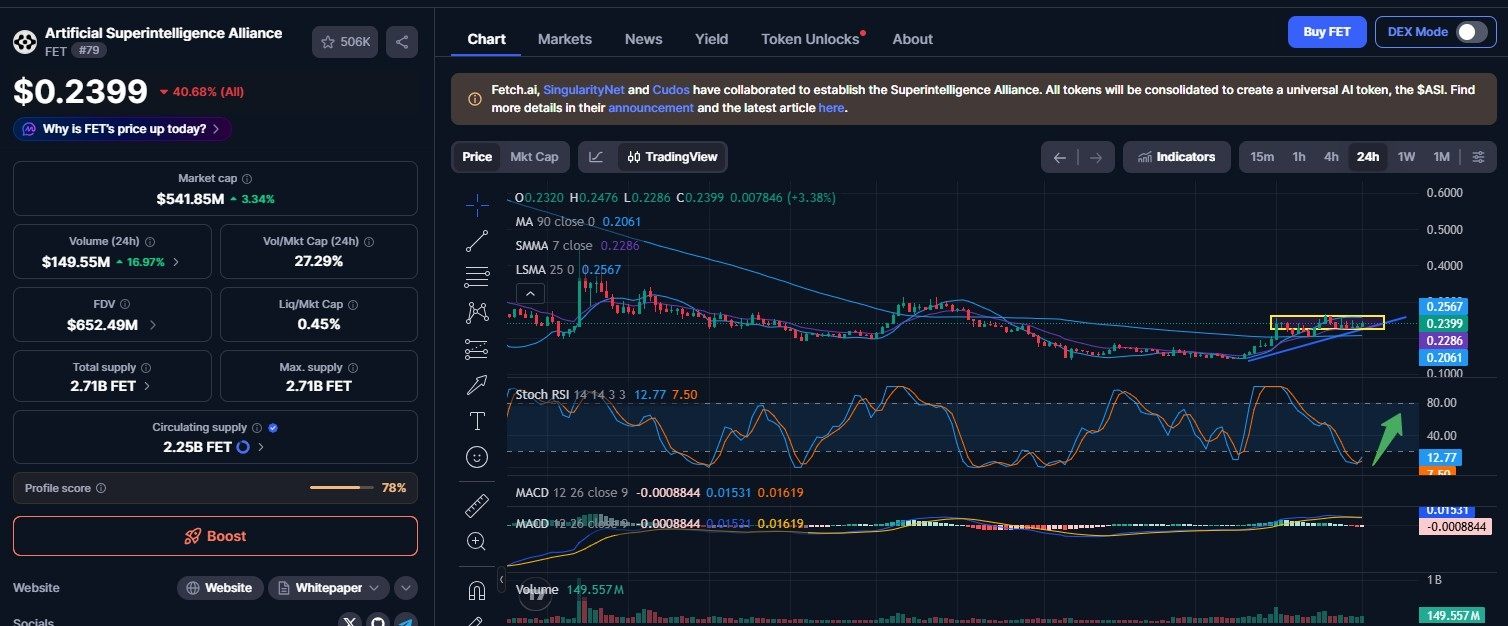
Task: Click the Stoch RSI indicator legend
Action: pos(606,395)
